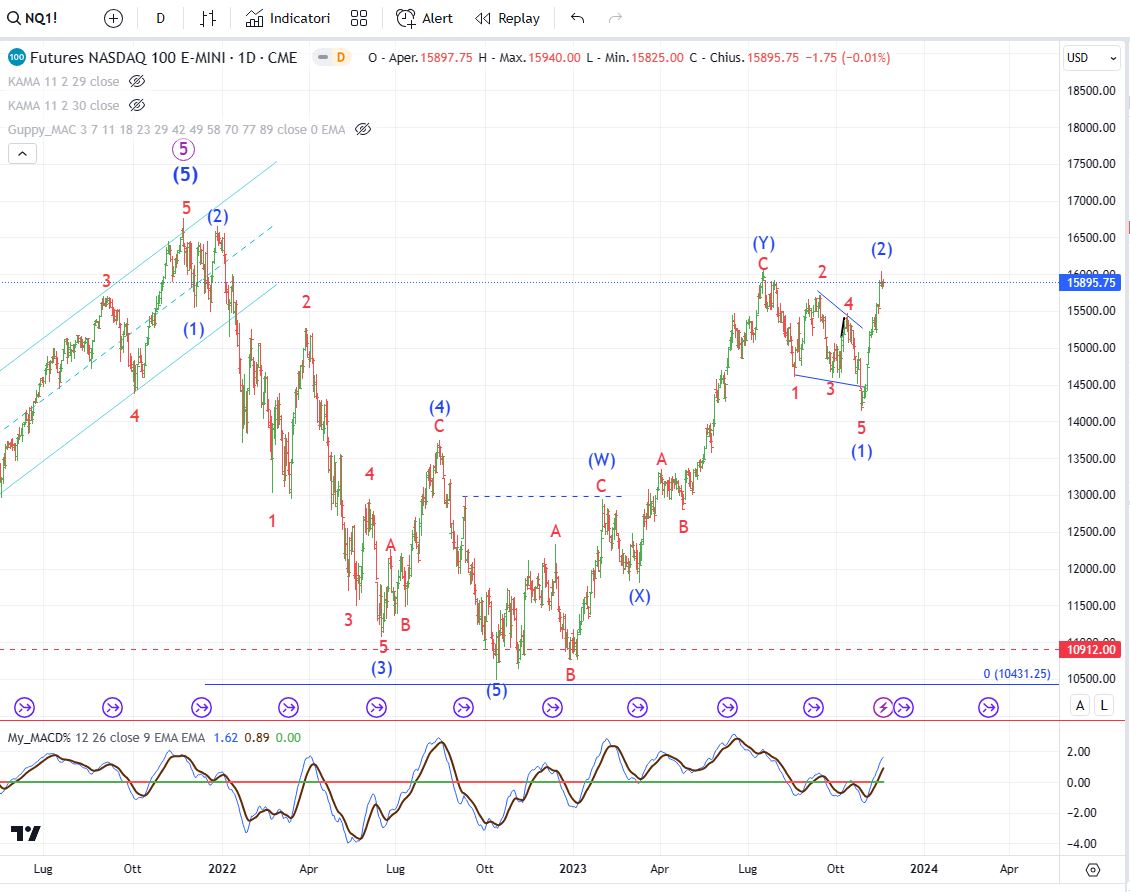Open the indicator templates grid icon

[x=359, y=19]
